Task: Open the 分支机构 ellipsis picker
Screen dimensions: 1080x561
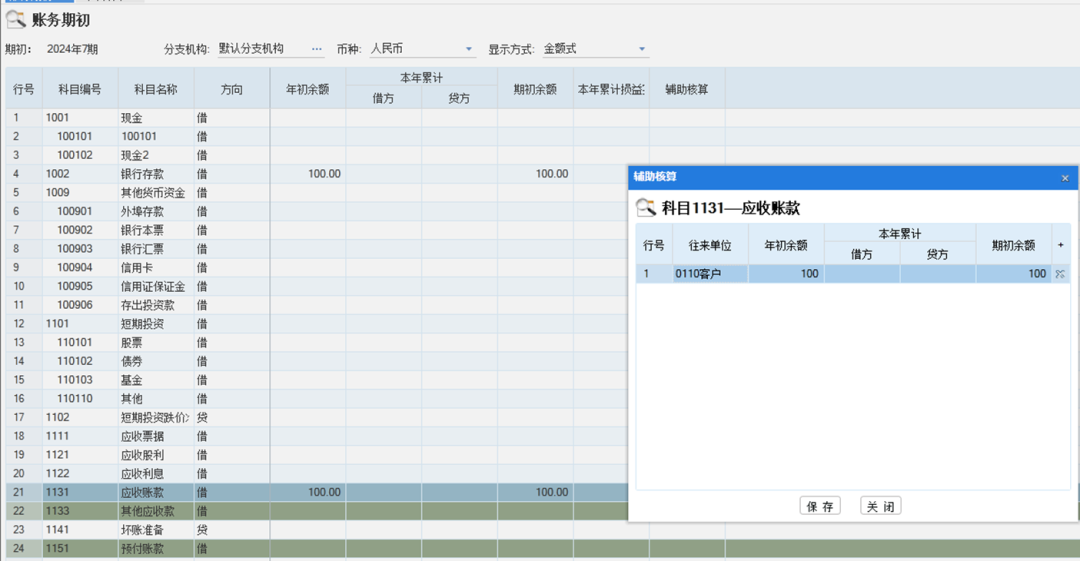Action: tap(317, 49)
